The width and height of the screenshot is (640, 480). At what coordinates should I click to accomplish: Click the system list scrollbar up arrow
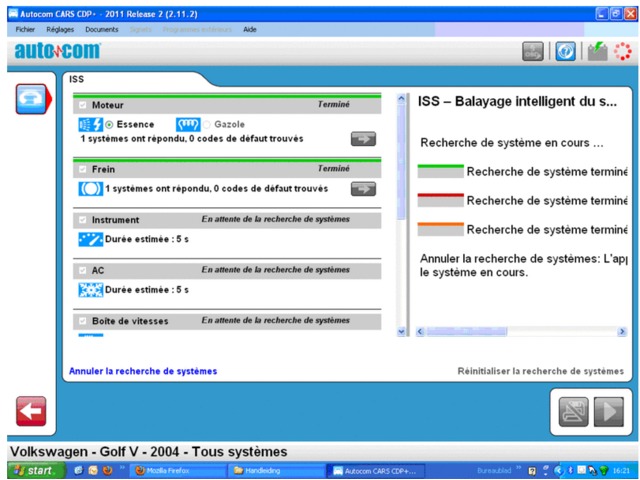401,99
